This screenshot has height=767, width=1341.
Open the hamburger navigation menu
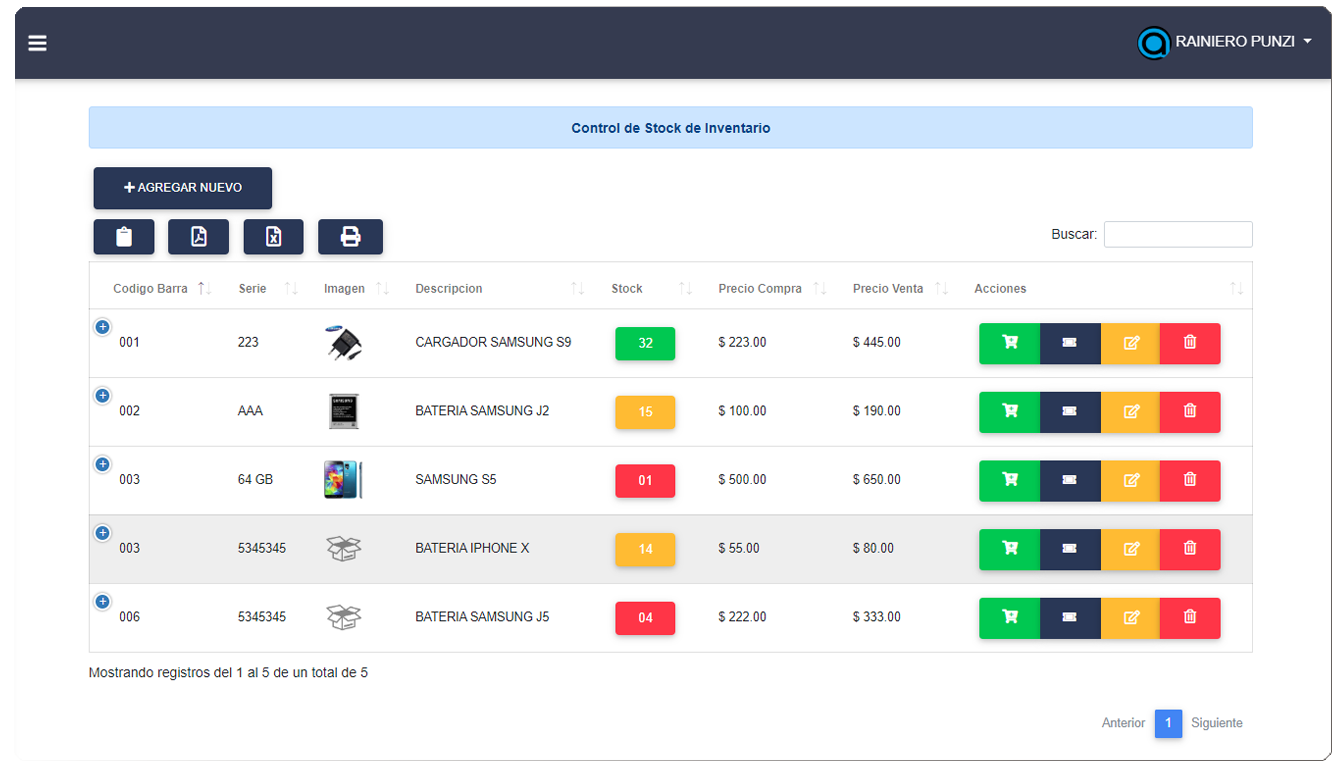(x=37, y=42)
